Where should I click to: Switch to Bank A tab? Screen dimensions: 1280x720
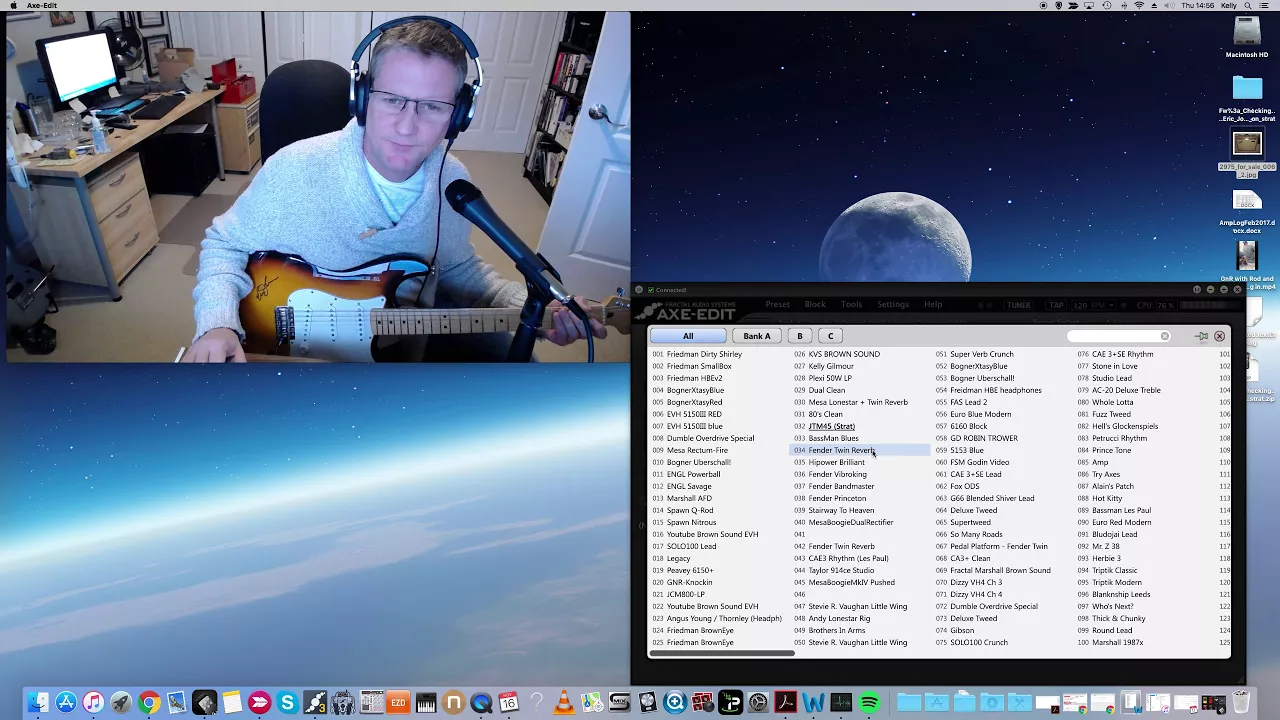757,336
